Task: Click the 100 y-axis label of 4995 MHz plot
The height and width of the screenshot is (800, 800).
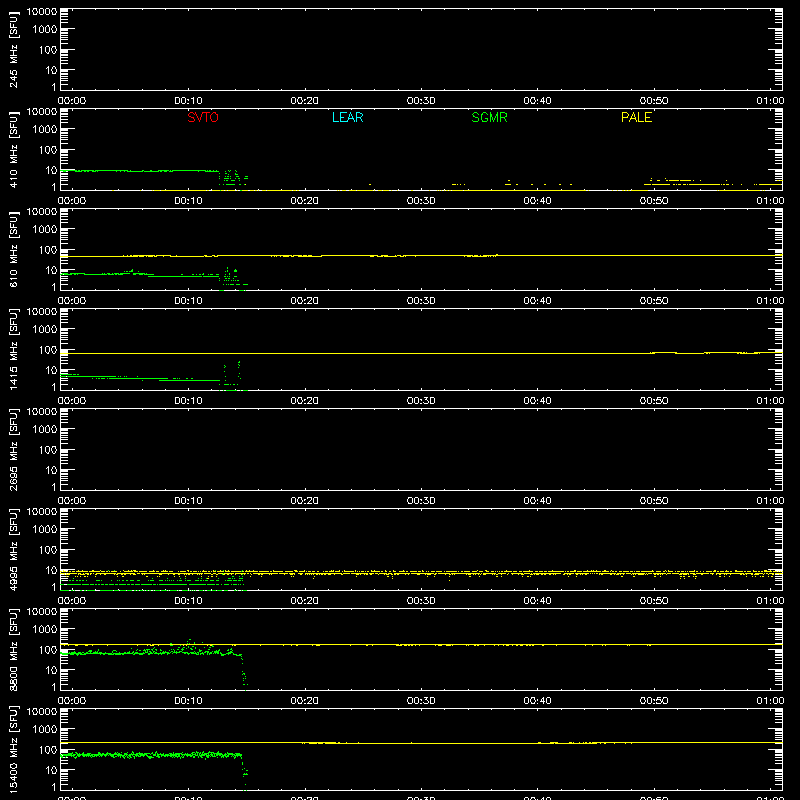Action: click(x=48, y=550)
